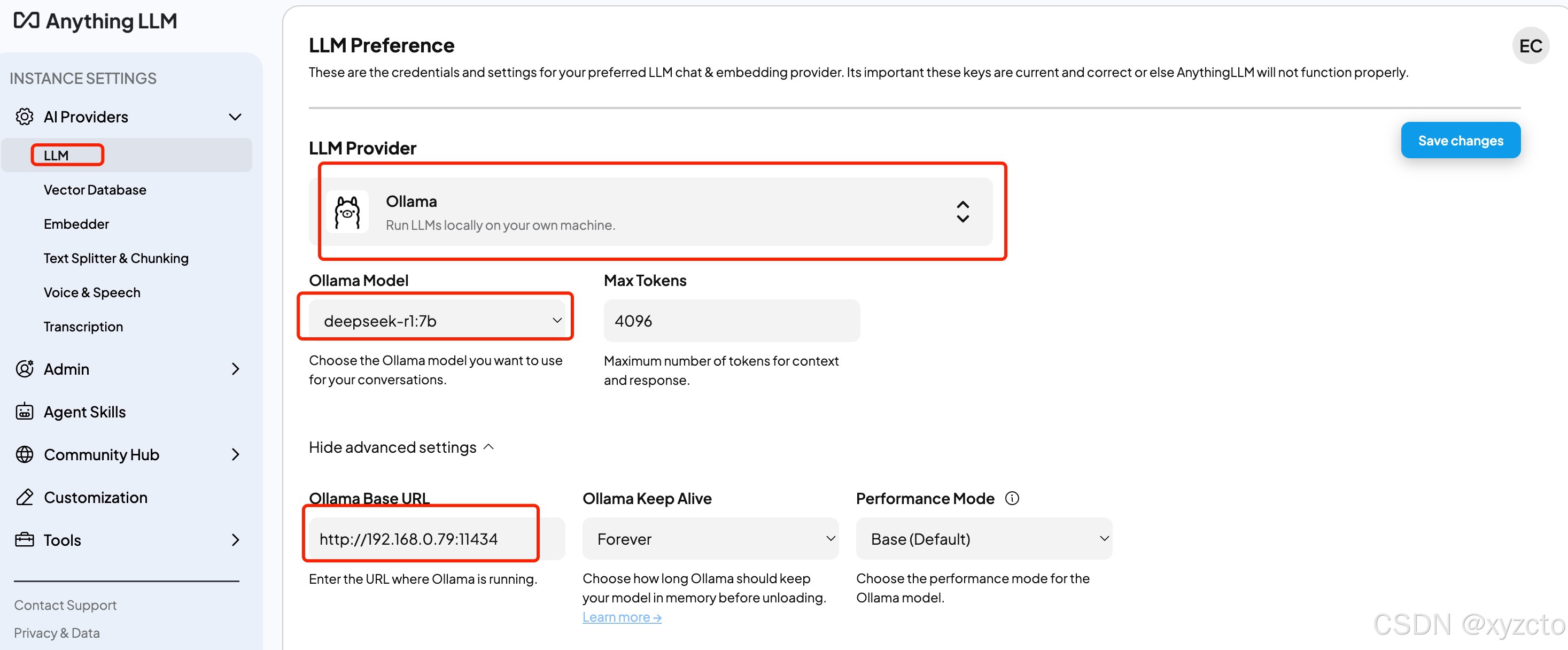Click the AI Providers gear icon
The image size is (1568, 650).
[x=25, y=116]
